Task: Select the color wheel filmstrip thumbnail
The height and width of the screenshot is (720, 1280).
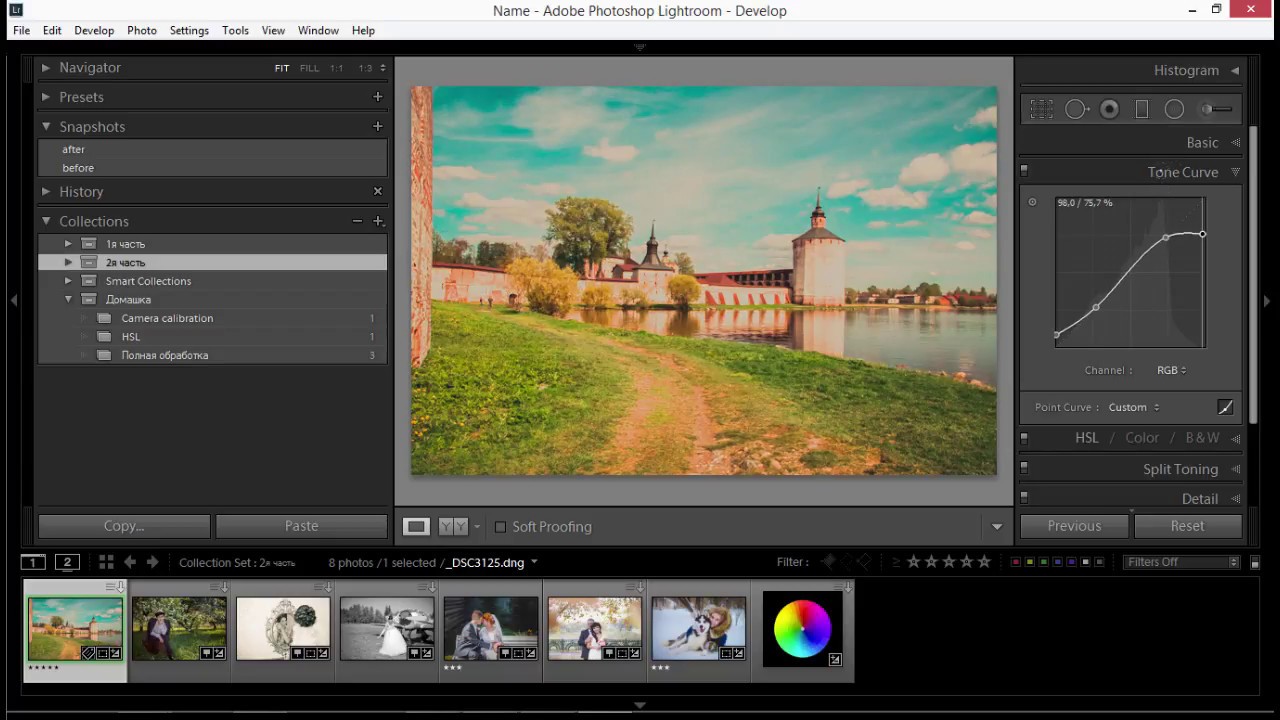Action: pyautogui.click(x=802, y=628)
